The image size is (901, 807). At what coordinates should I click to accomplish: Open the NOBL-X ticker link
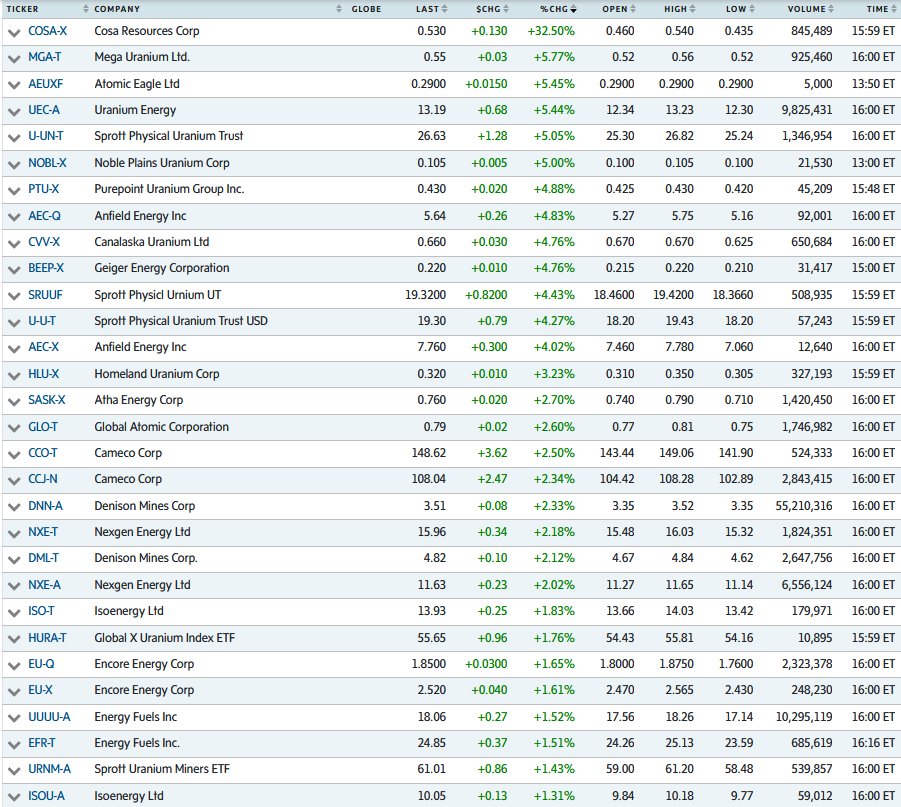click(x=47, y=163)
